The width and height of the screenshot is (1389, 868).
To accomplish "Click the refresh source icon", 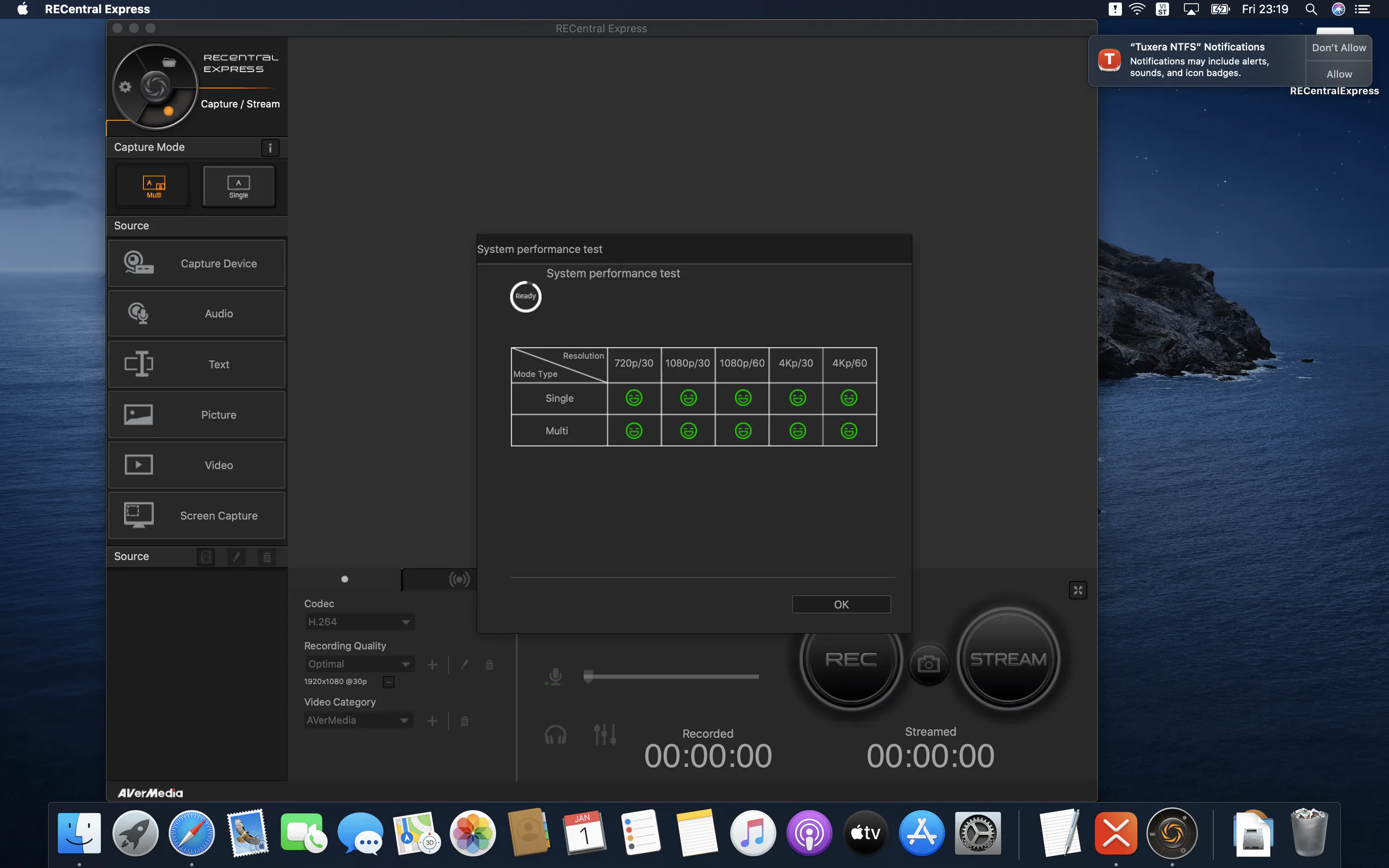I will tap(206, 557).
